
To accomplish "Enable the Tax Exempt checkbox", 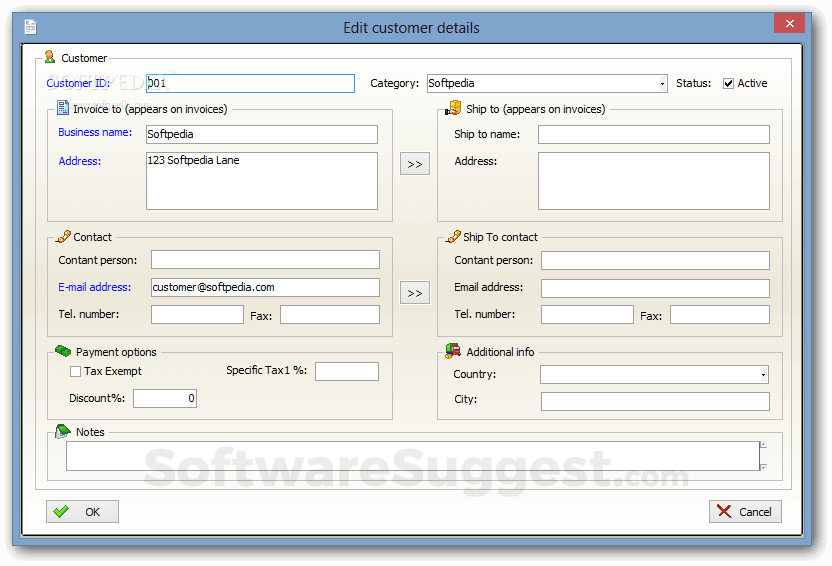I will coord(76,372).
